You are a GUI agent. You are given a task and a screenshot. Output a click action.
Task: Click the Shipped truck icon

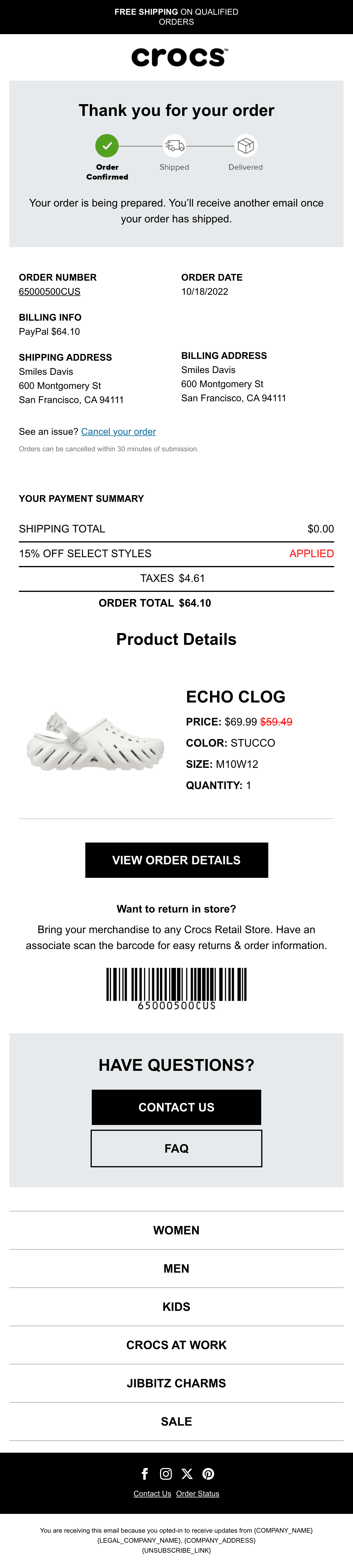[175, 146]
